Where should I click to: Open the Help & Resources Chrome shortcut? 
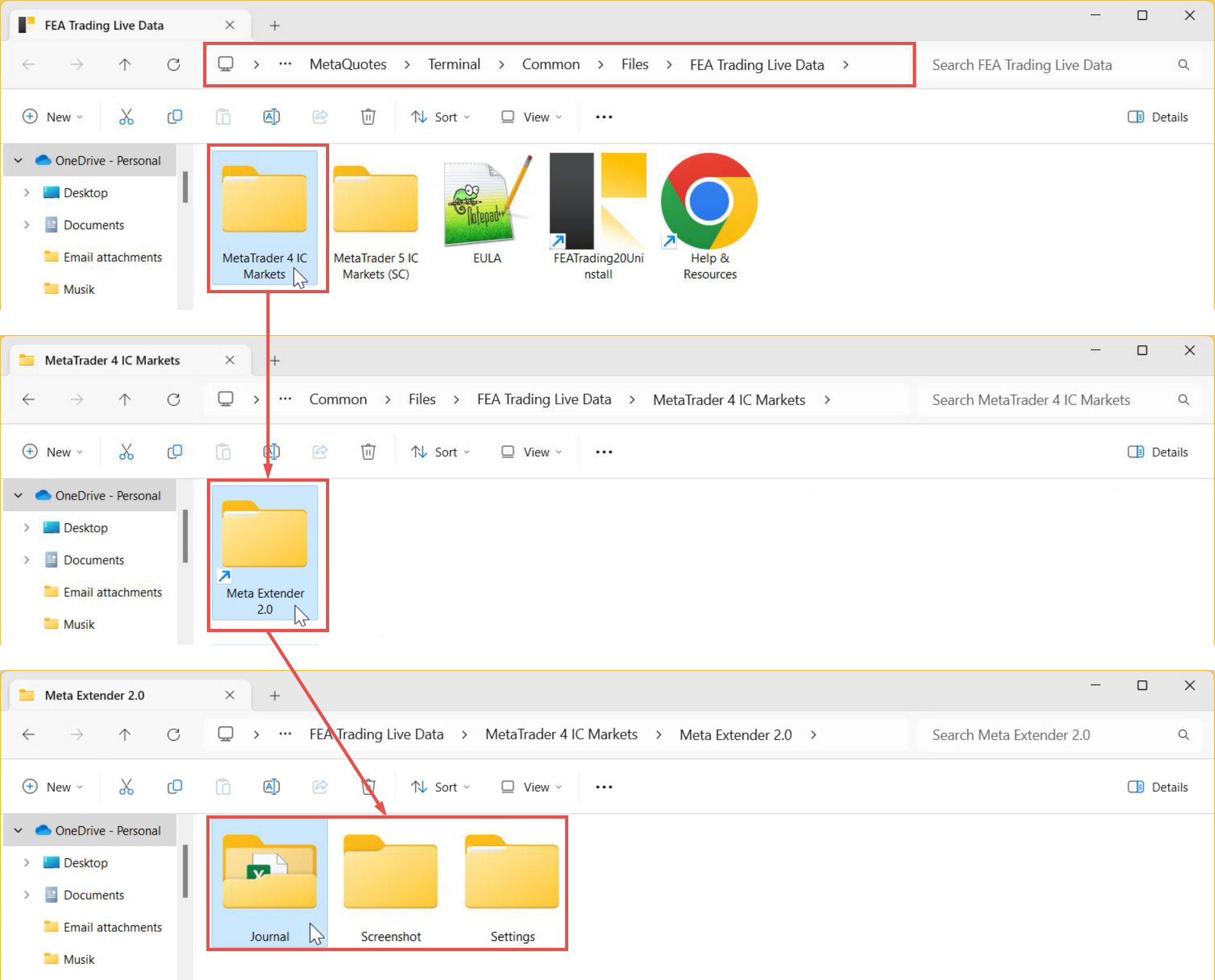click(x=710, y=216)
